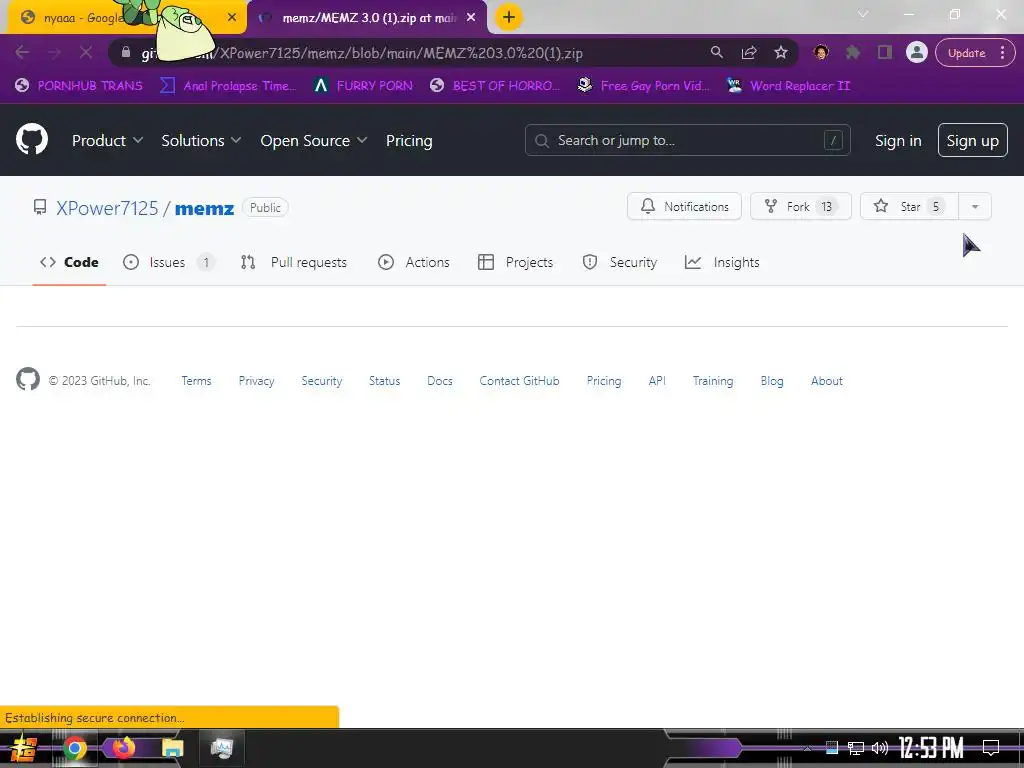Open the notification center icon
The height and width of the screenshot is (768, 1024).
point(991,748)
